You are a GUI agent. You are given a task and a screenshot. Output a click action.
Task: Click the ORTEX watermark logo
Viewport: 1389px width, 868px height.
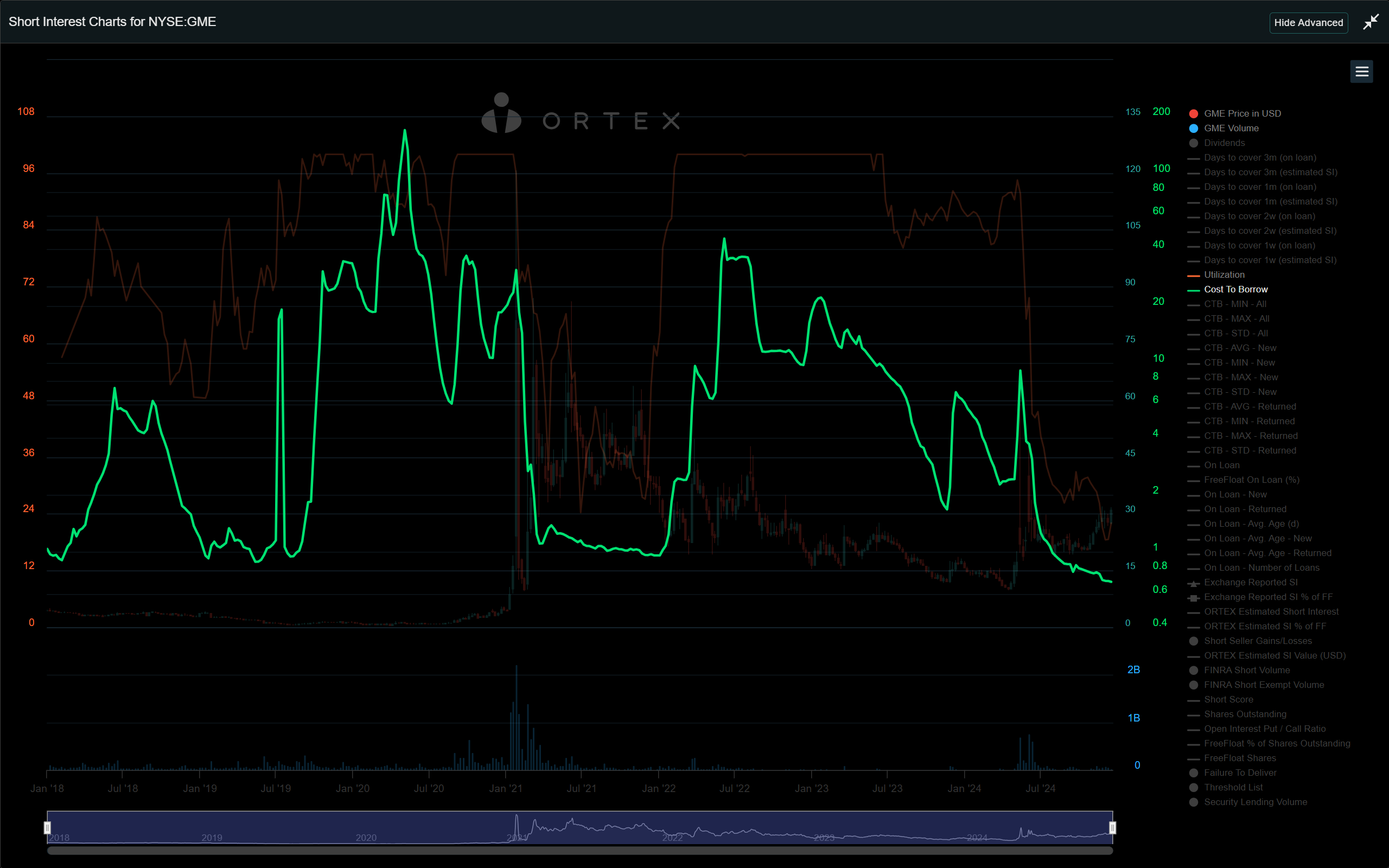coord(580,117)
